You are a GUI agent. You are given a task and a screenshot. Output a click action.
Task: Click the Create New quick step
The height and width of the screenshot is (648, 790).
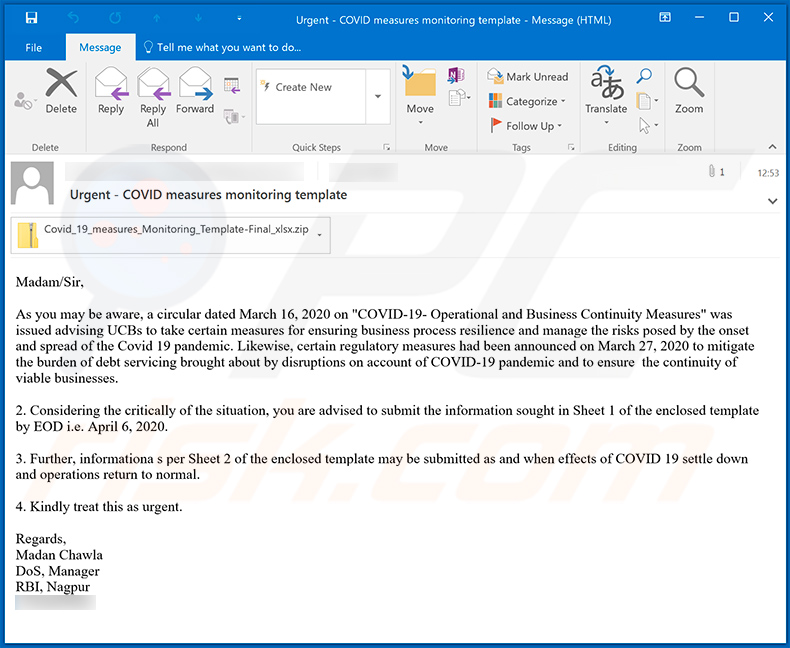pyautogui.click(x=311, y=87)
